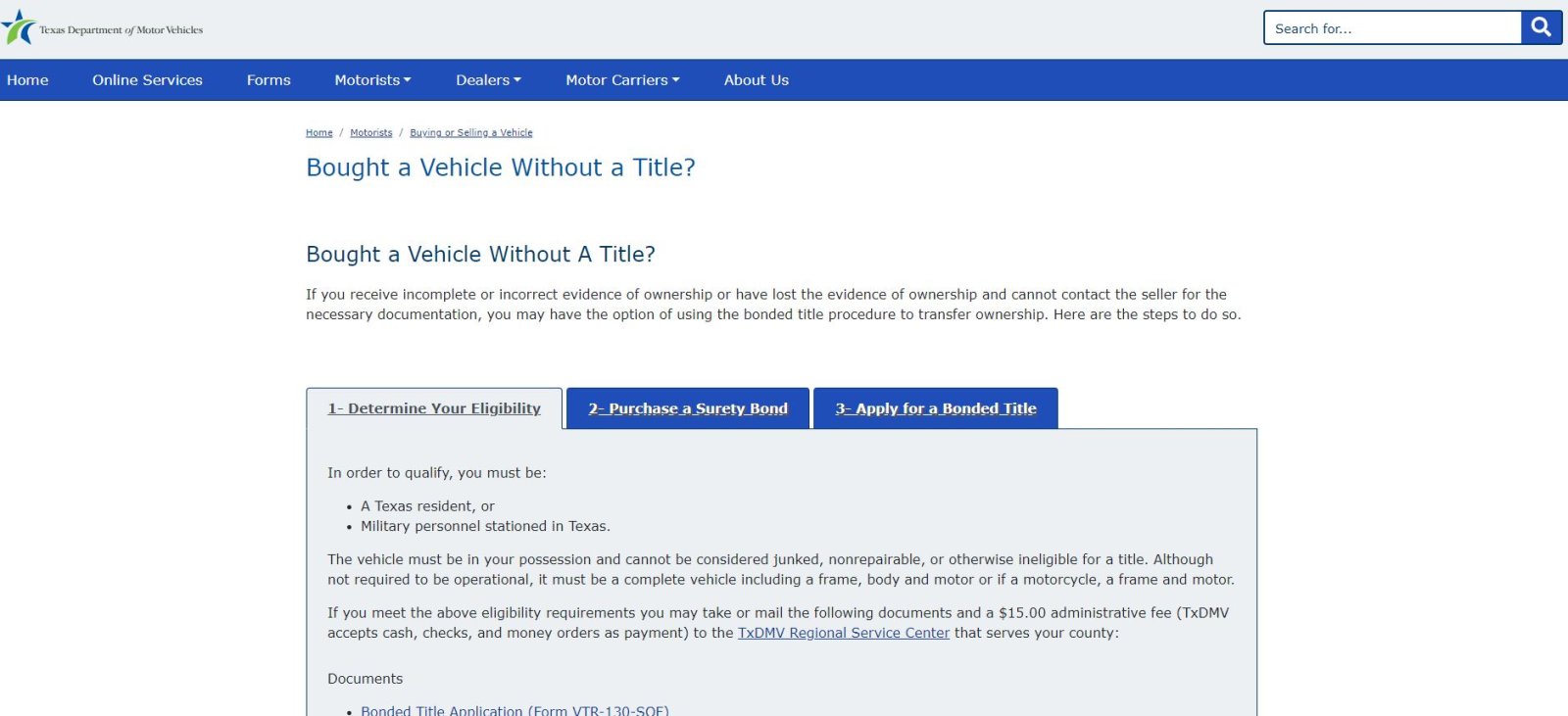Expand the Motor Carriers dropdown menu
1568x716 pixels.
pyautogui.click(x=622, y=80)
